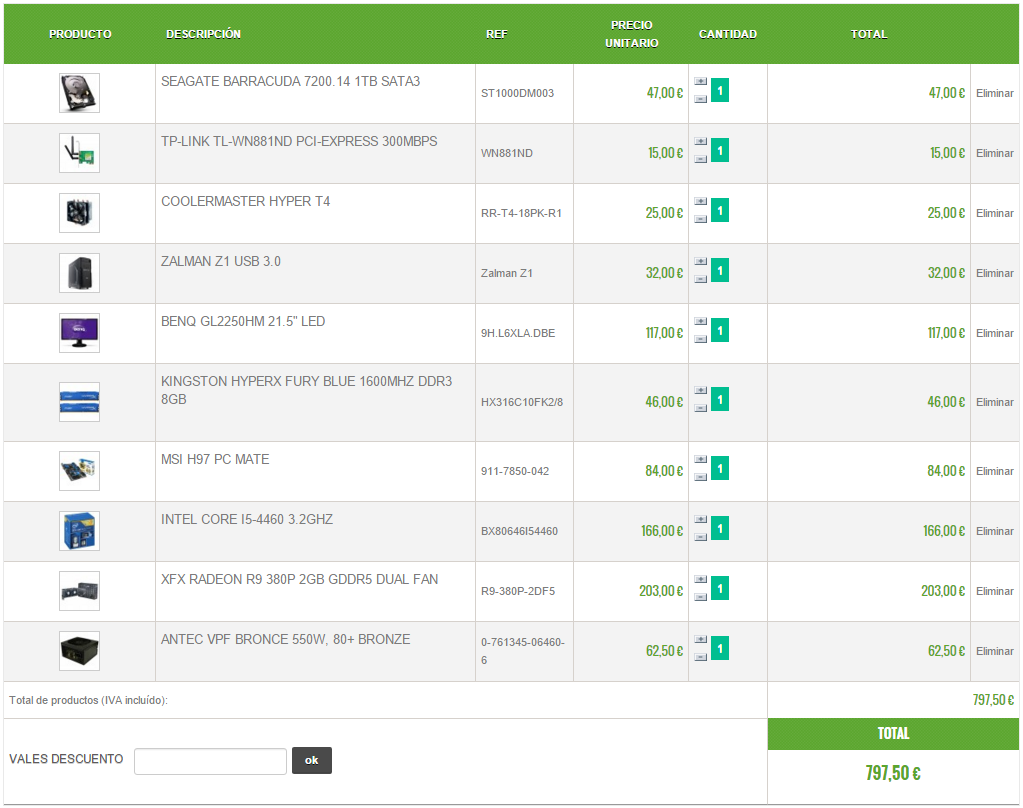Click the Cantidad column header
1023x808 pixels.
click(x=728, y=34)
